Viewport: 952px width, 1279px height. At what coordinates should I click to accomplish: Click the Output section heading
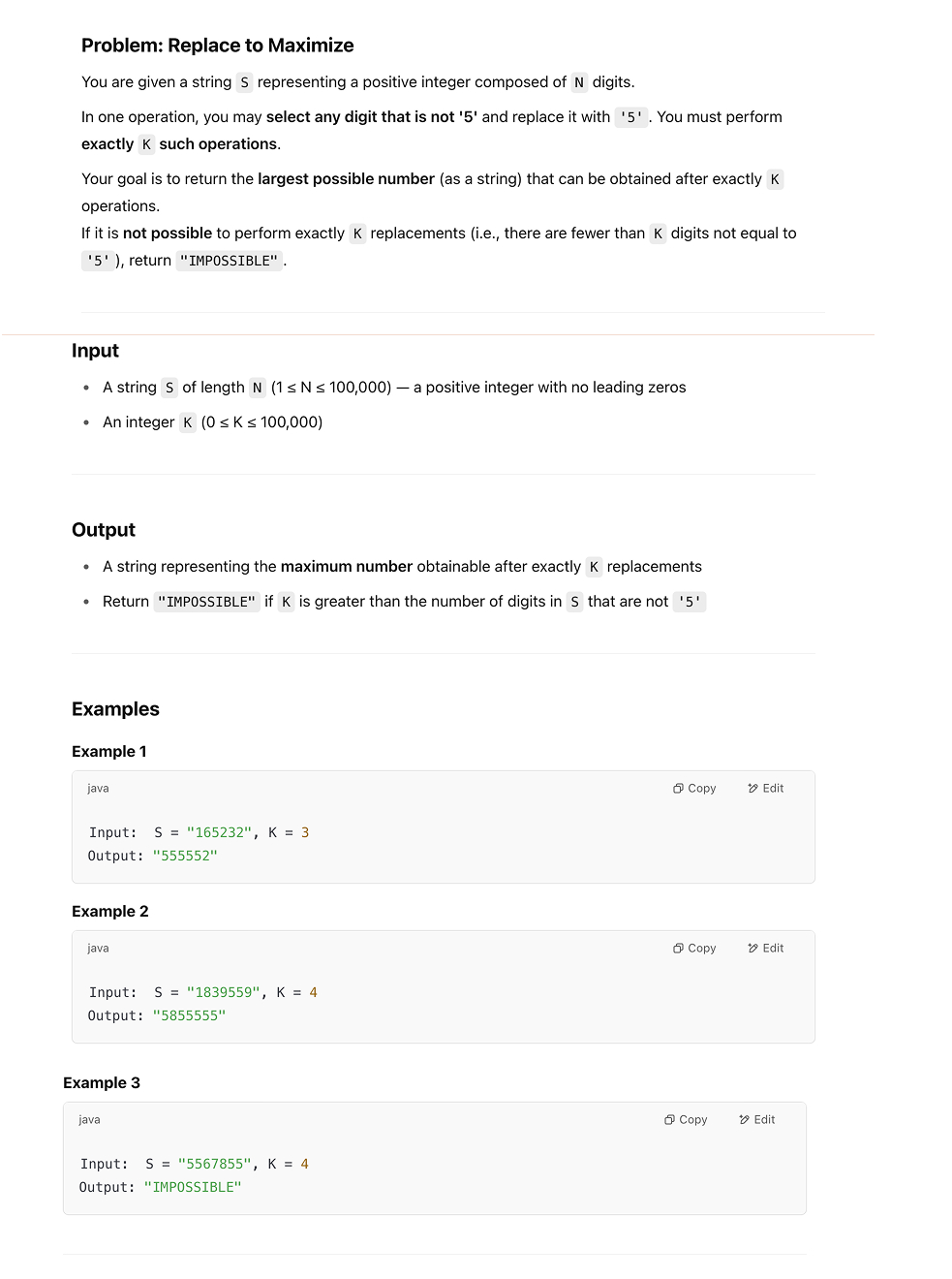[103, 530]
